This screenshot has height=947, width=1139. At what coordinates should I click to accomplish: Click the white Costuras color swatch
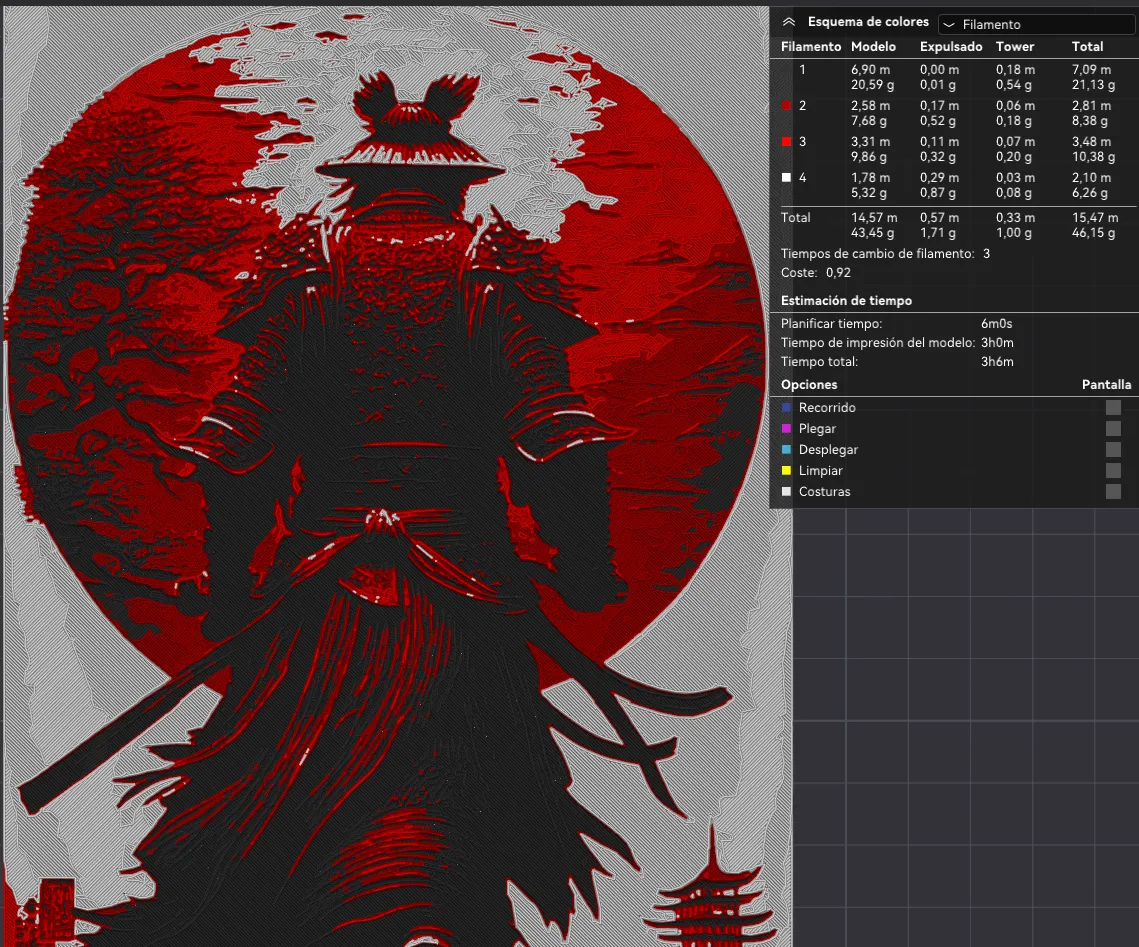click(x=786, y=492)
